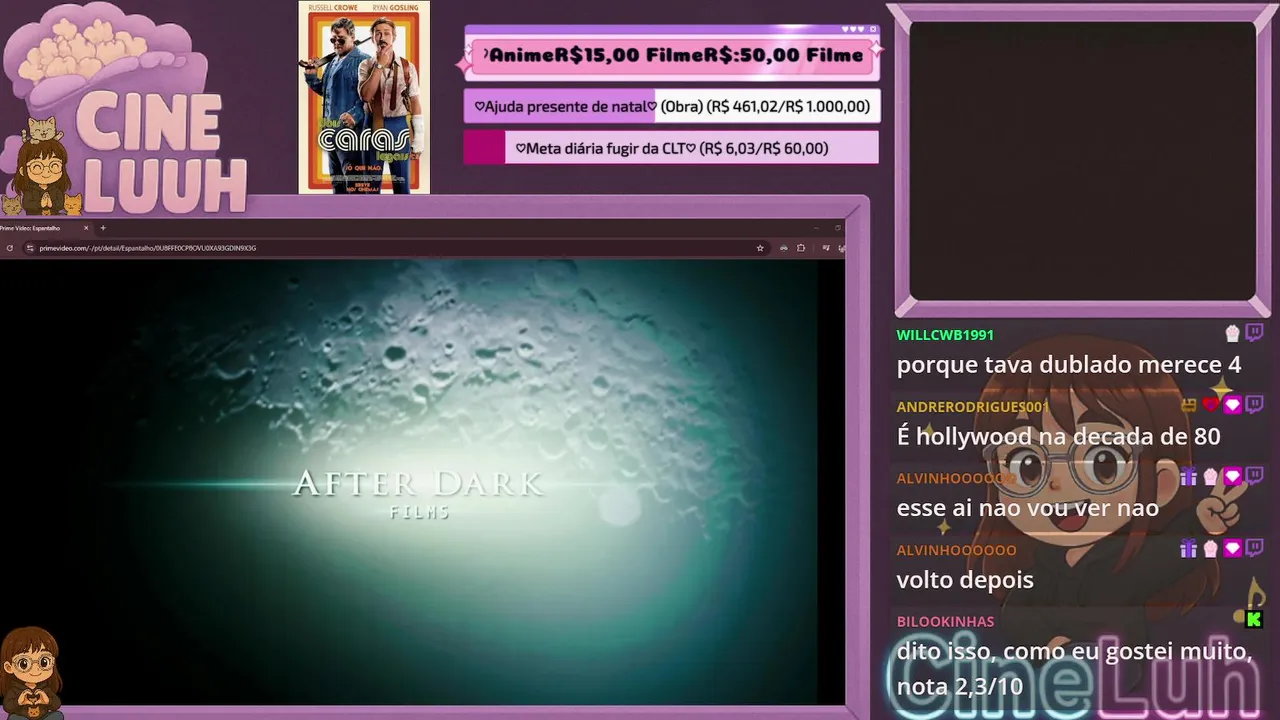
Task: Reload the Prime Video page in browser
Action: [9, 248]
